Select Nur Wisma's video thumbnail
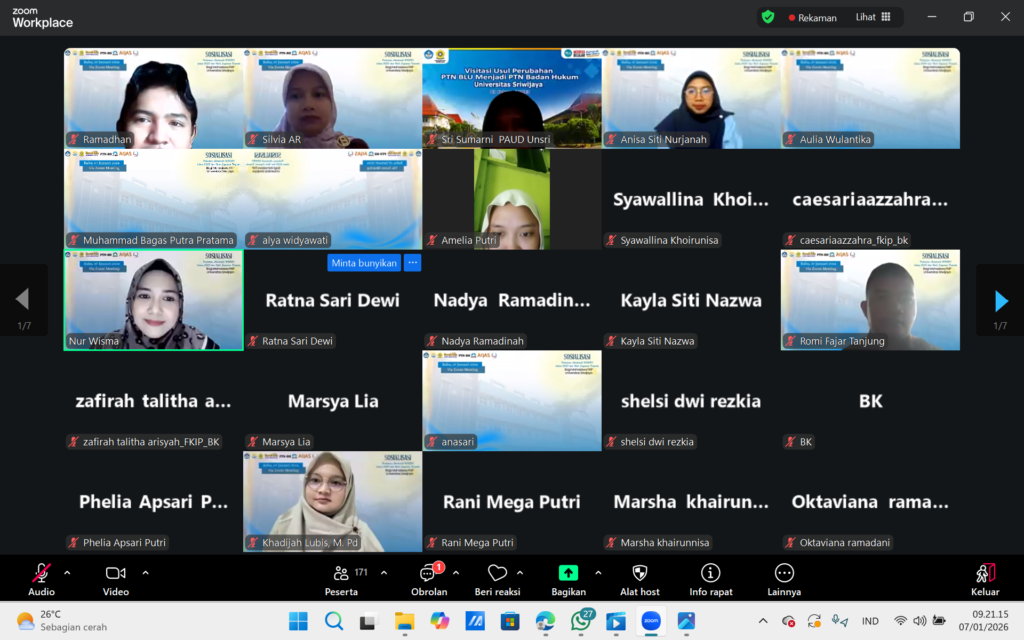1024x640 pixels. (153, 300)
